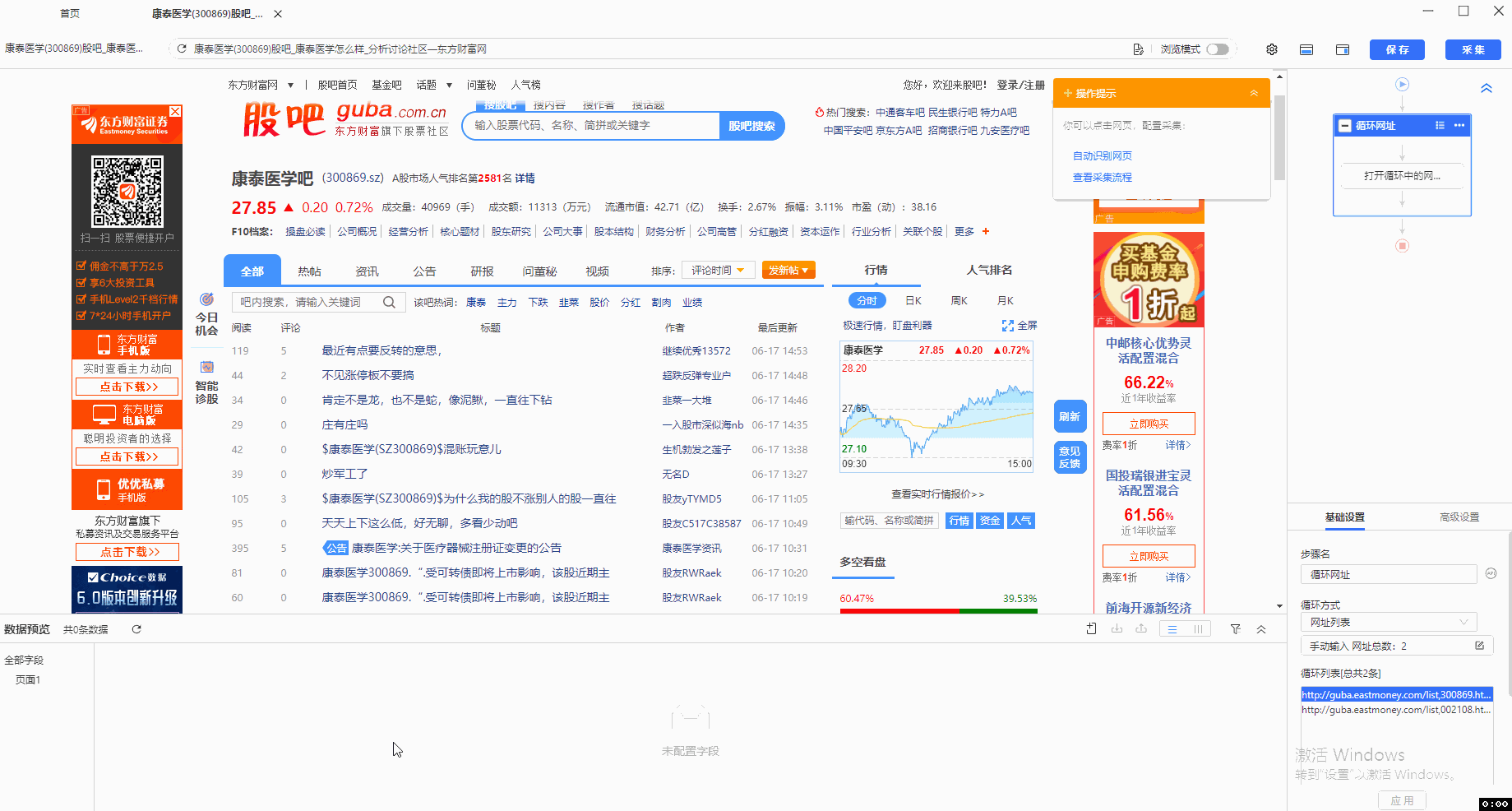Select the 热帖 forum tab
This screenshot has width=1512, height=811.
click(309, 271)
